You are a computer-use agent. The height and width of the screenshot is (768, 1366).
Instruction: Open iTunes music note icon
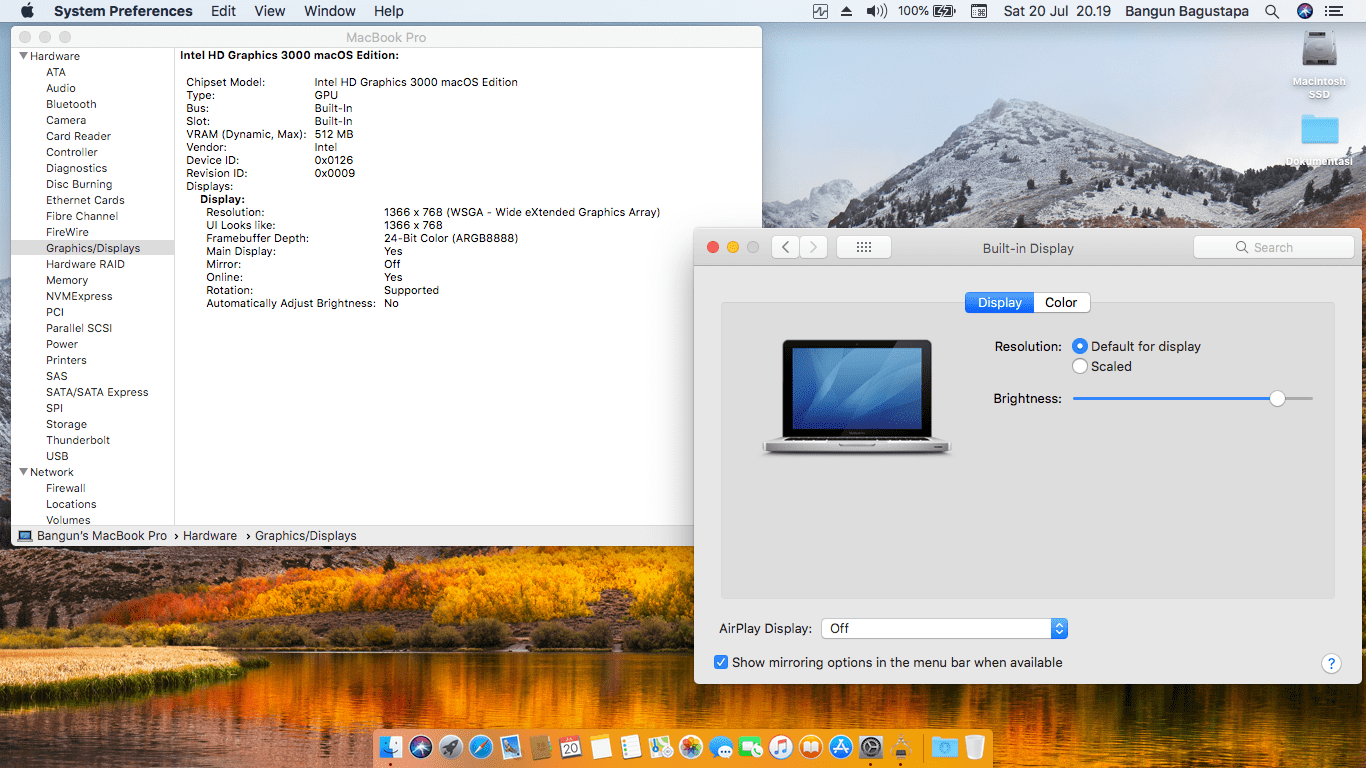tap(781, 746)
